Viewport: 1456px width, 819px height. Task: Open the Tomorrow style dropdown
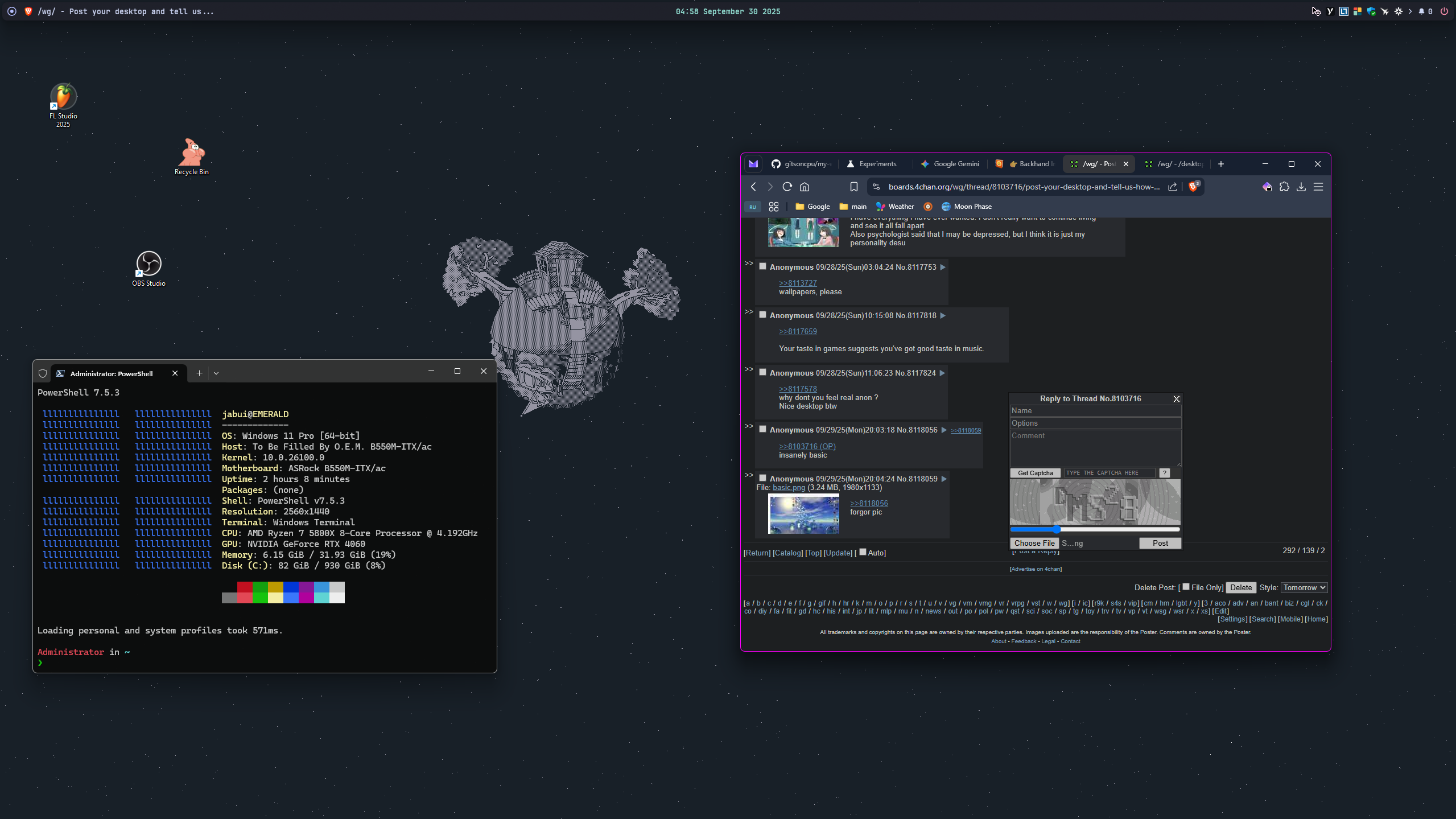(1304, 587)
